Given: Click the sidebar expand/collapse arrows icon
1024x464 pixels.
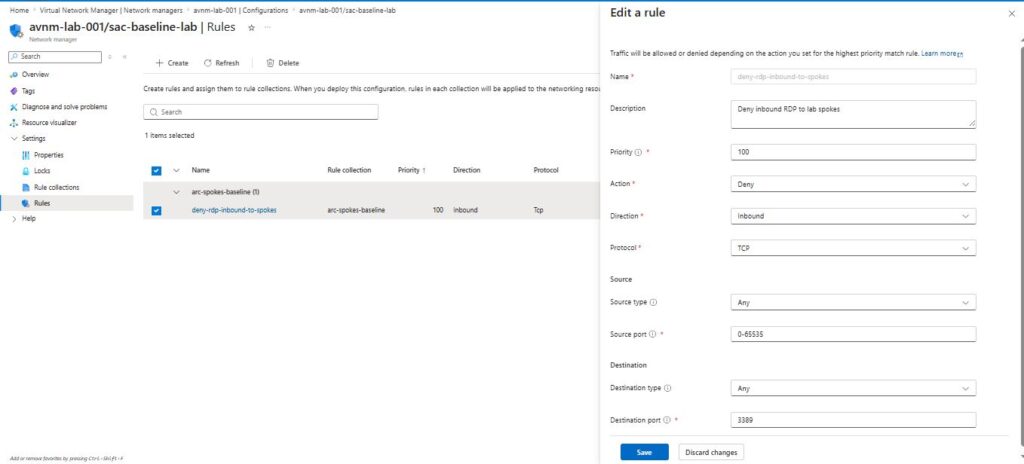Looking at the screenshot, I should coord(110,57).
